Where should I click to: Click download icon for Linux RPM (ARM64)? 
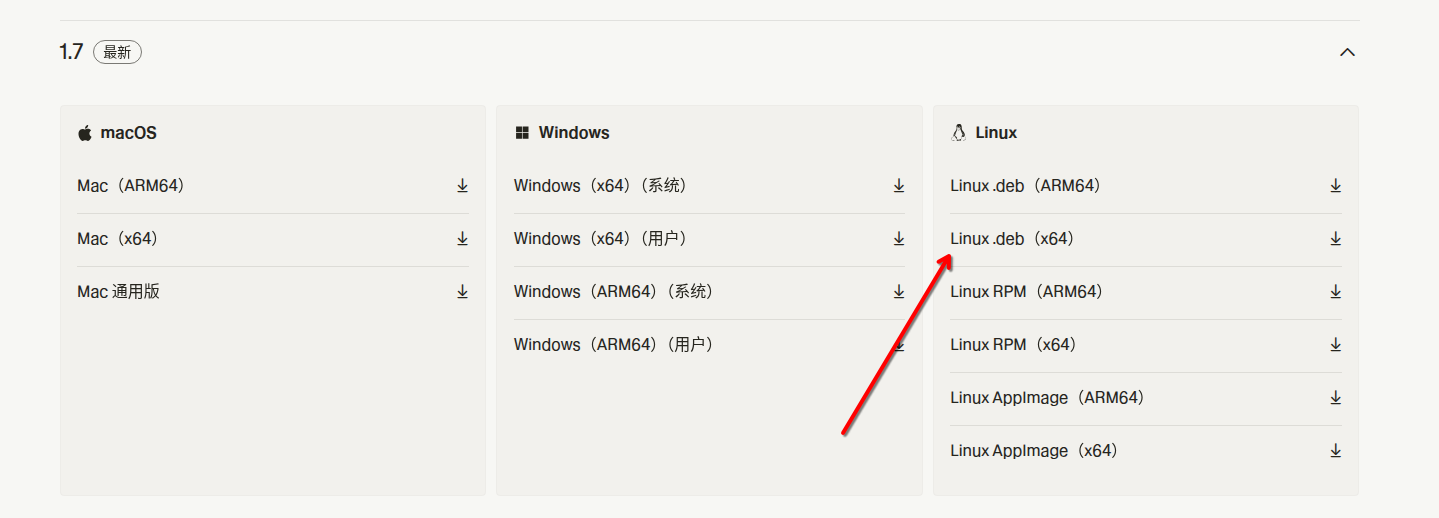pos(1335,292)
